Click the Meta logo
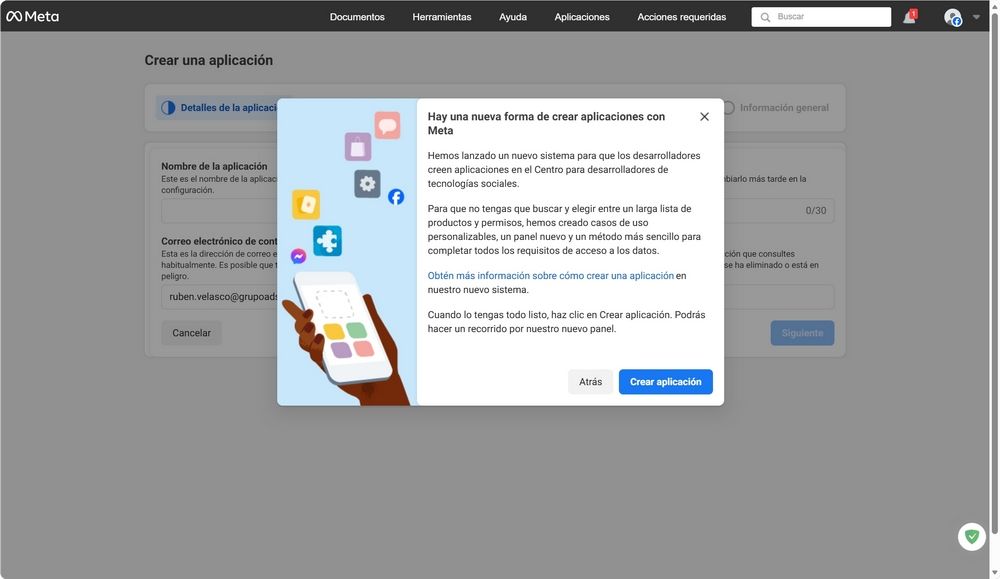Image resolution: width=1000 pixels, height=579 pixels. click(34, 16)
